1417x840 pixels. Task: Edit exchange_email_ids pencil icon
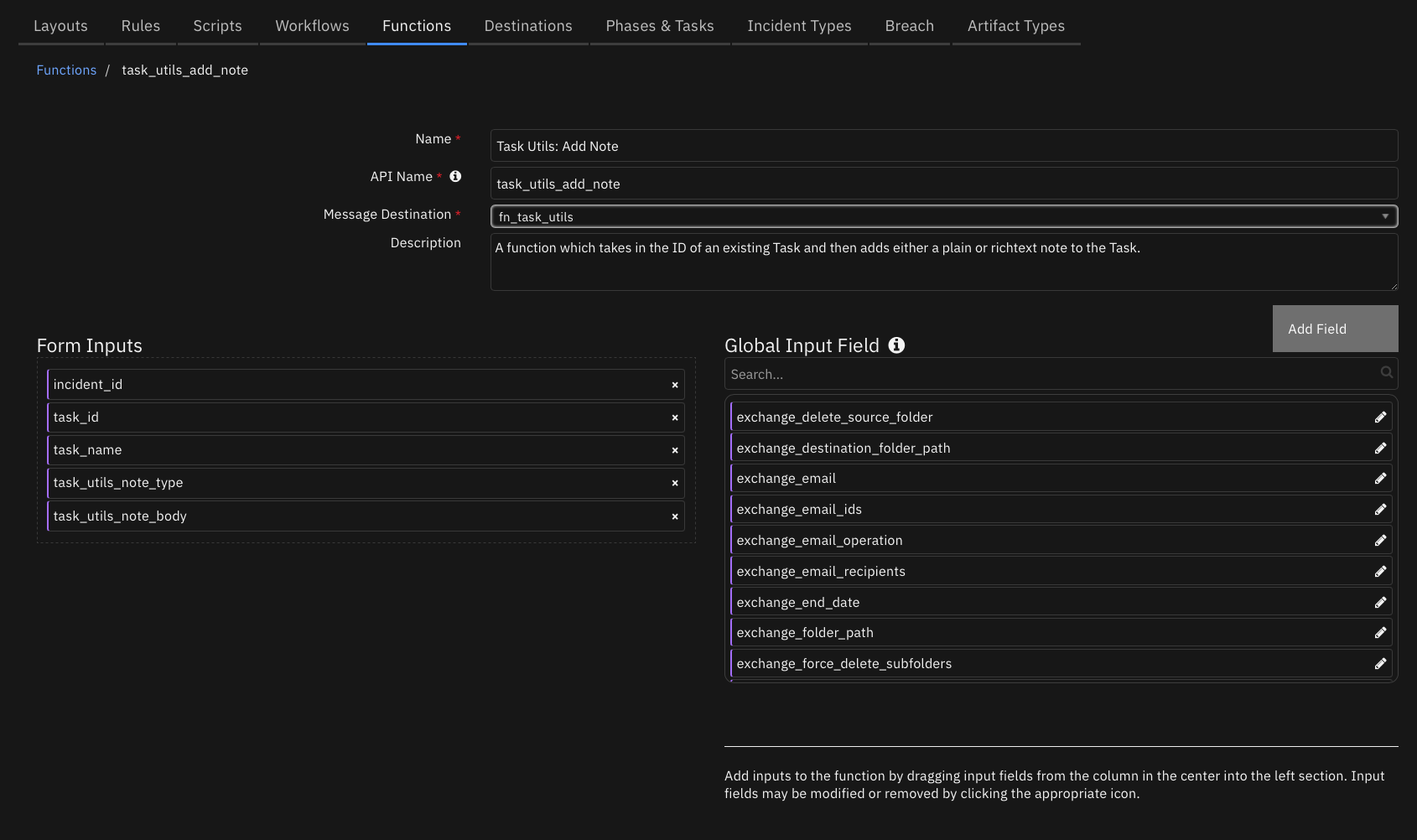[x=1380, y=510]
